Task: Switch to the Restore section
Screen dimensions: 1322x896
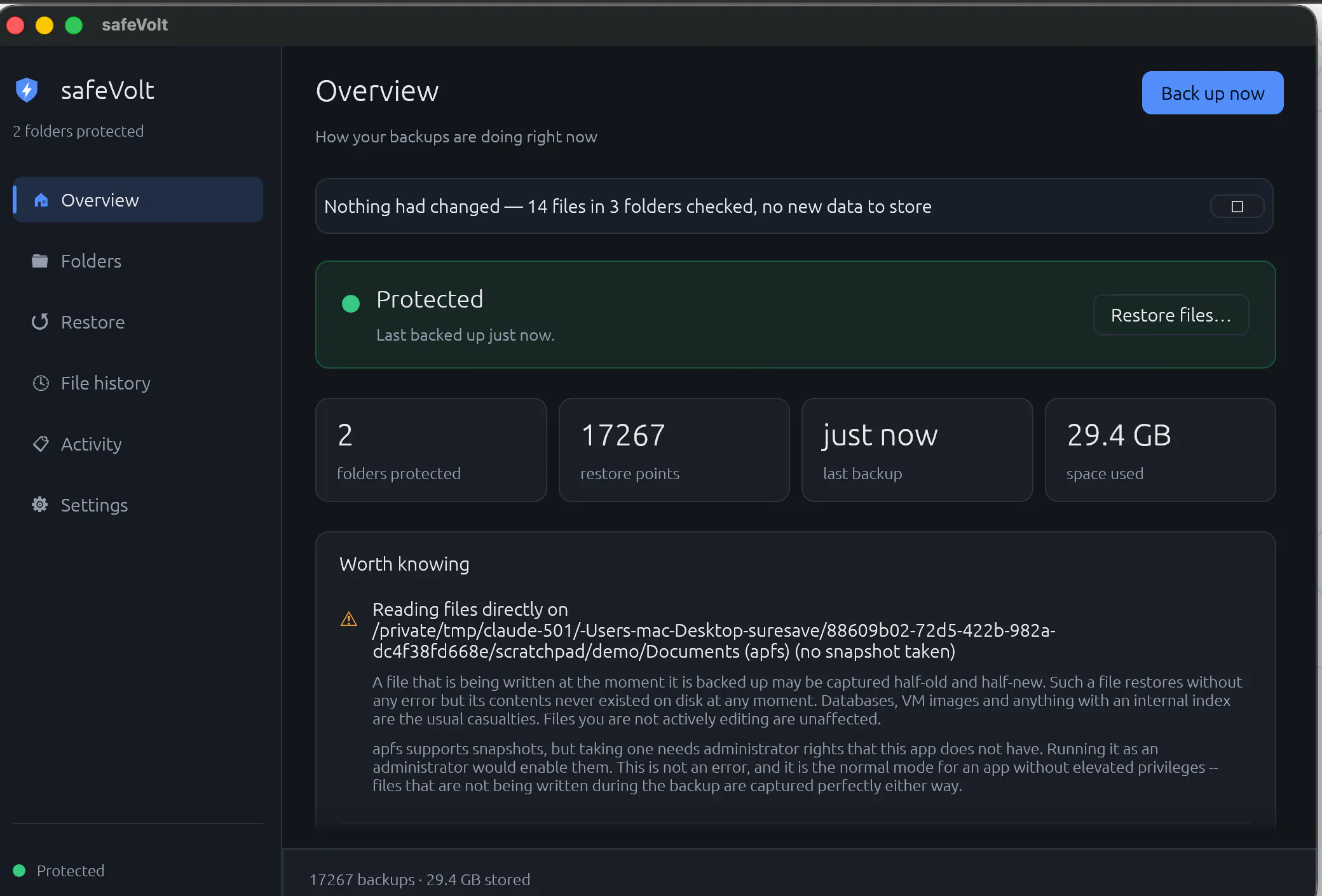Action: (138, 322)
